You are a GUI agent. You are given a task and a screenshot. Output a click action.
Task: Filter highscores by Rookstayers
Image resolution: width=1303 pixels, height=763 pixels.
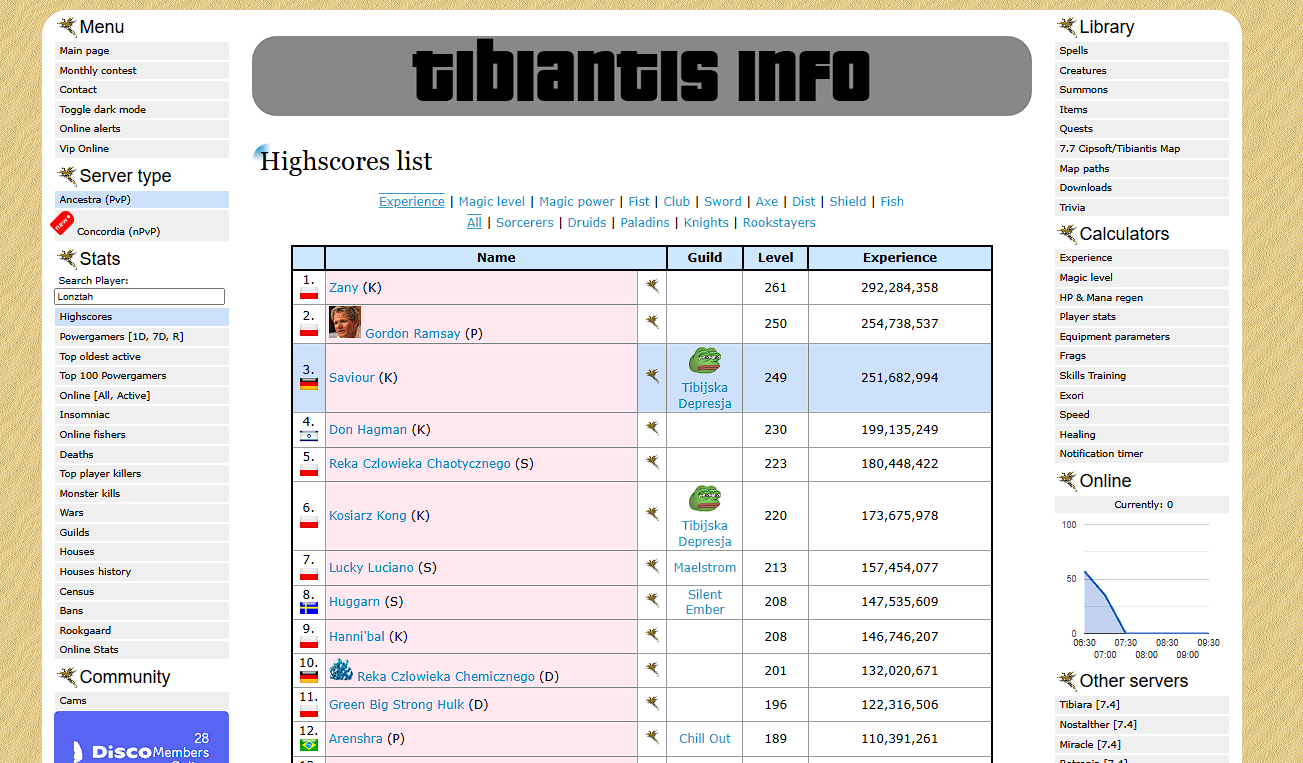coord(779,222)
